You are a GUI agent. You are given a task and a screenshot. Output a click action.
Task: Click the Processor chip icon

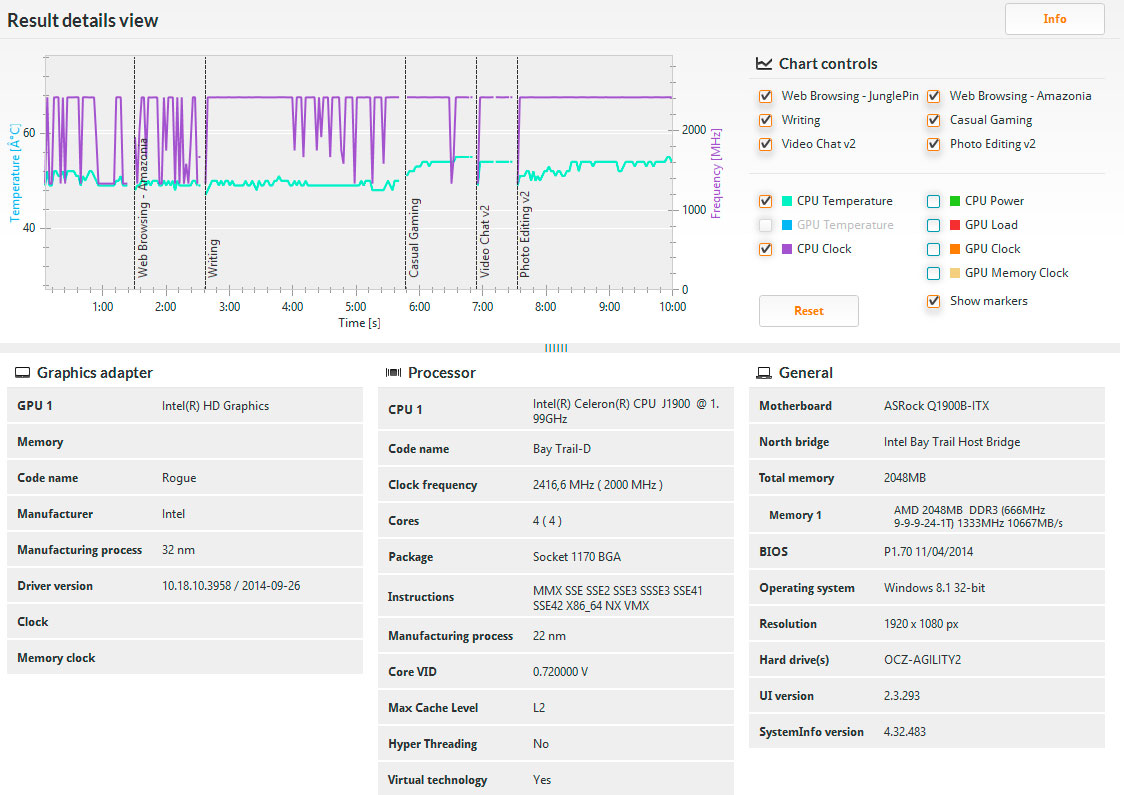coord(393,373)
